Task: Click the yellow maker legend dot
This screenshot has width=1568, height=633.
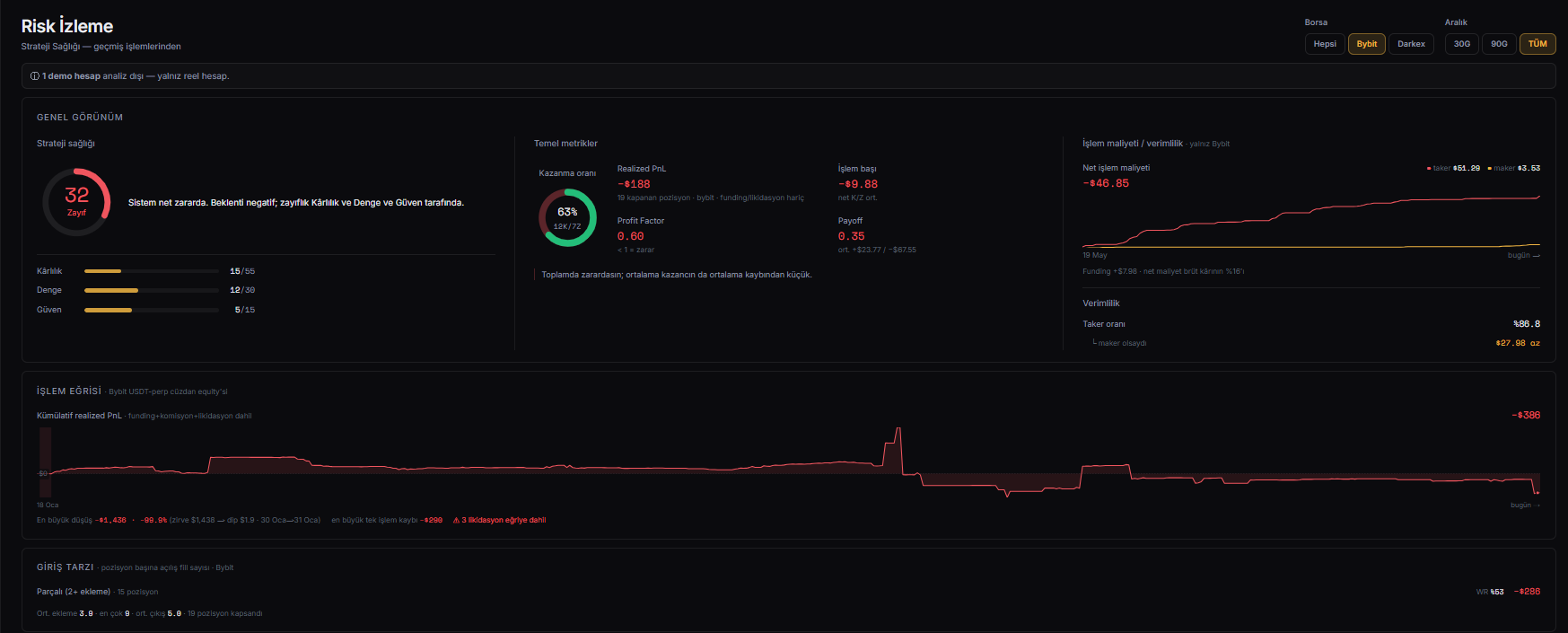Action: pos(1490,168)
